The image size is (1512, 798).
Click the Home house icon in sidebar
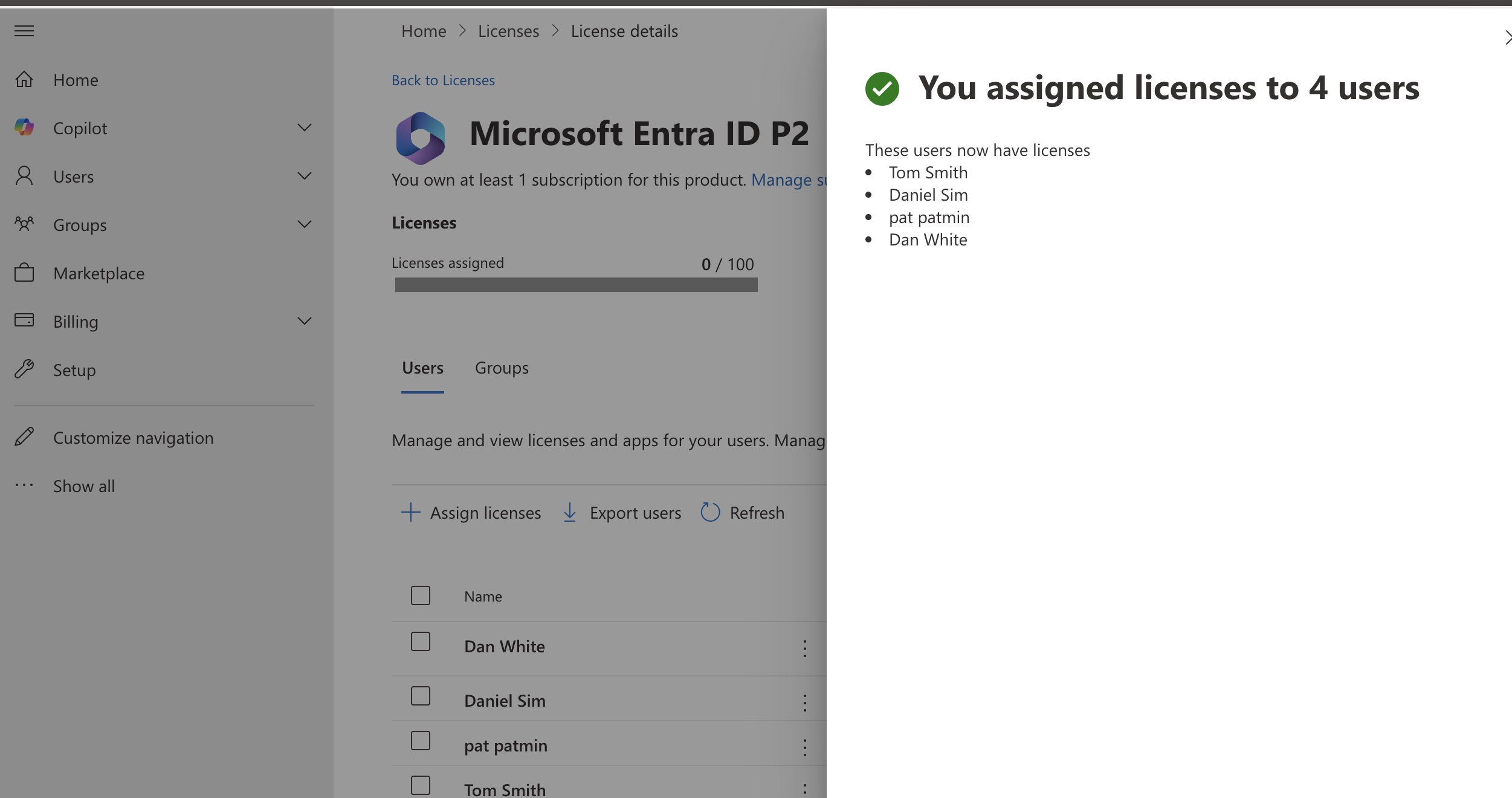pyautogui.click(x=24, y=79)
